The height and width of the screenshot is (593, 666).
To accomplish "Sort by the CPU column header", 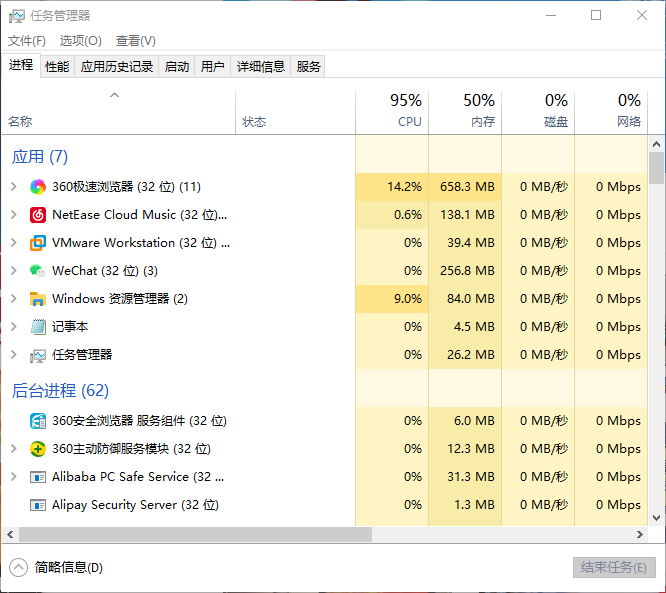I will [x=392, y=113].
